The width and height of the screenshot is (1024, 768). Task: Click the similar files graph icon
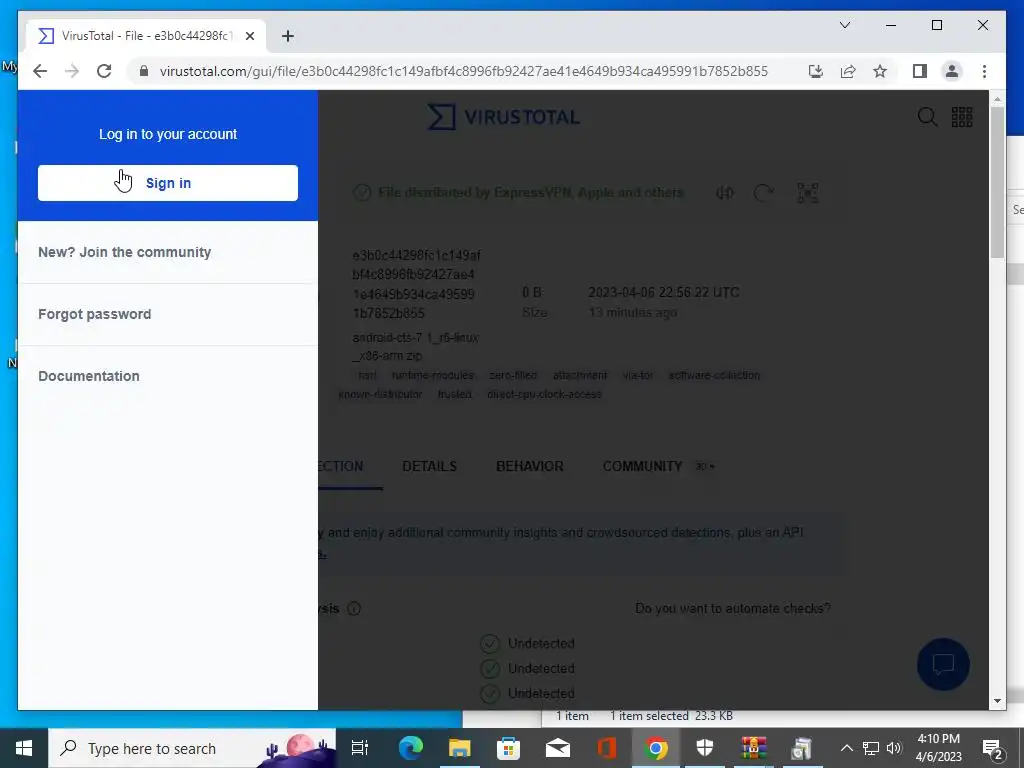(725, 193)
